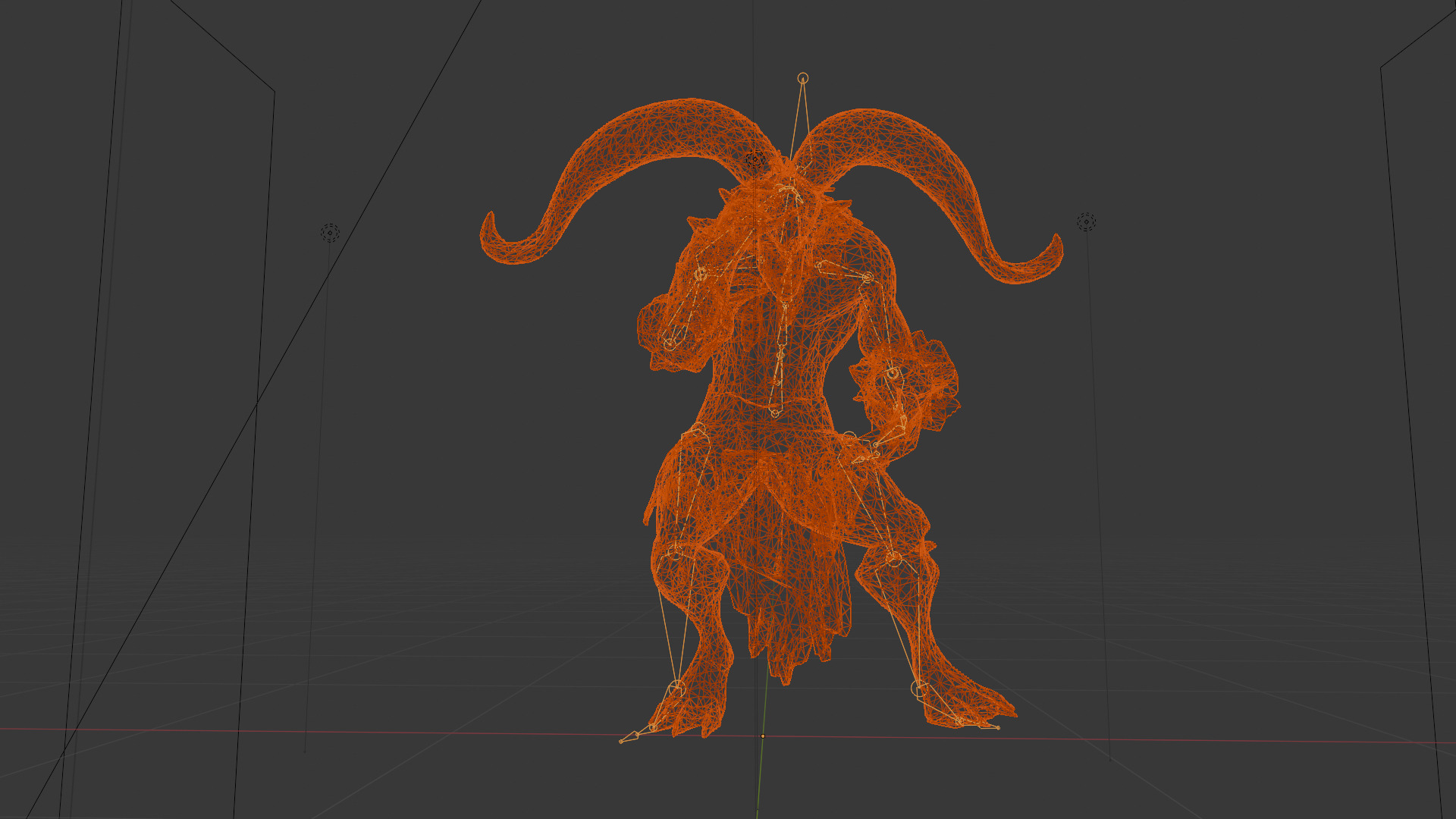Click the hanging loincloth mesh between the legs
Viewport: 1456px width, 819px height.
click(x=785, y=584)
